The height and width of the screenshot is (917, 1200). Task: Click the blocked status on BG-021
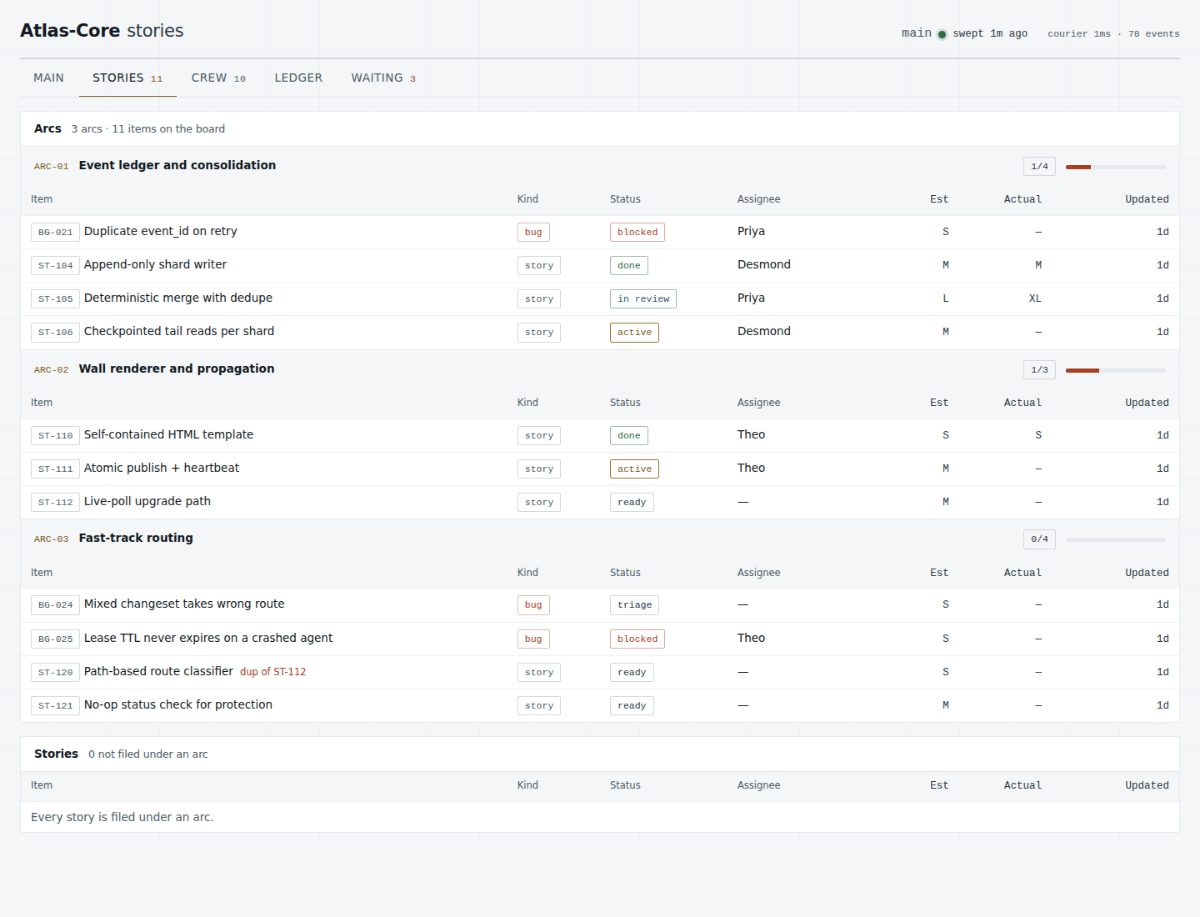[637, 232]
